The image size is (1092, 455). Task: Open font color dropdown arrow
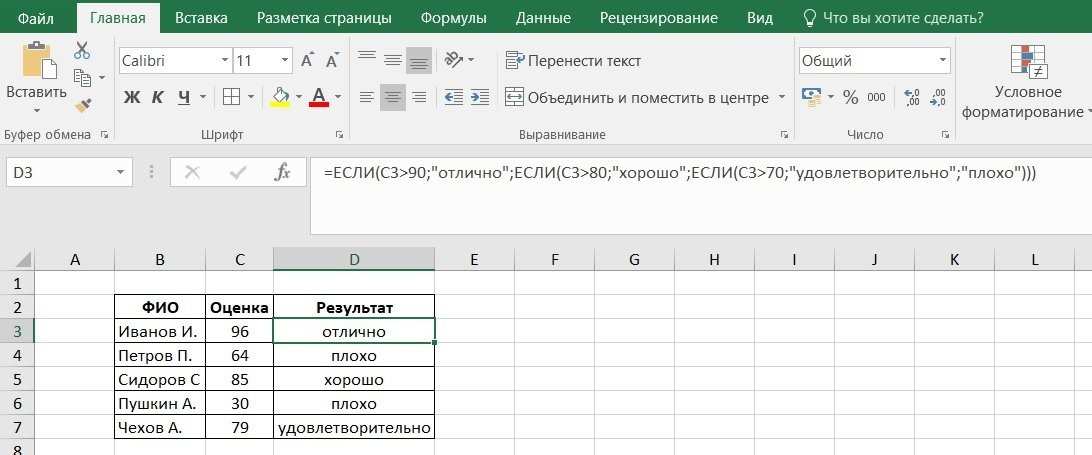(x=338, y=97)
